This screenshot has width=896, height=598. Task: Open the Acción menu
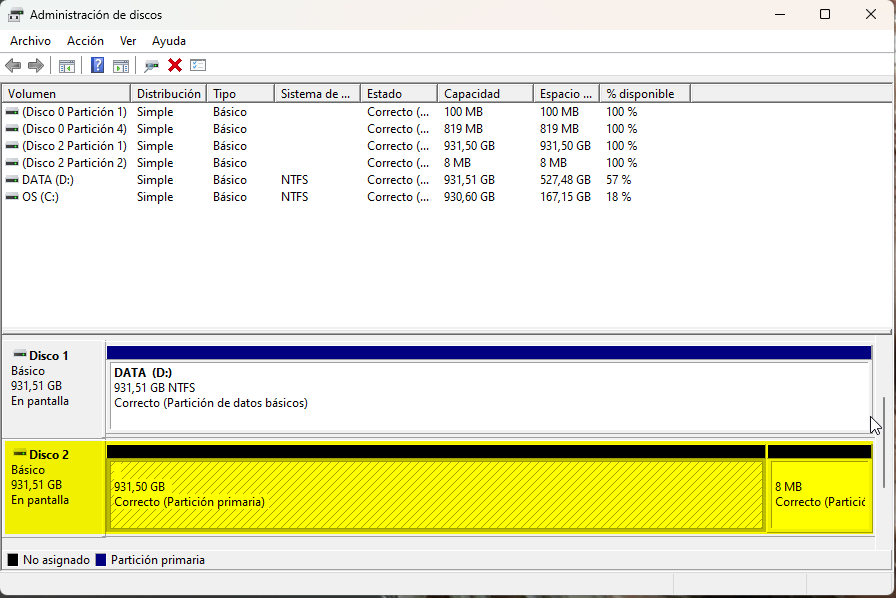[85, 41]
